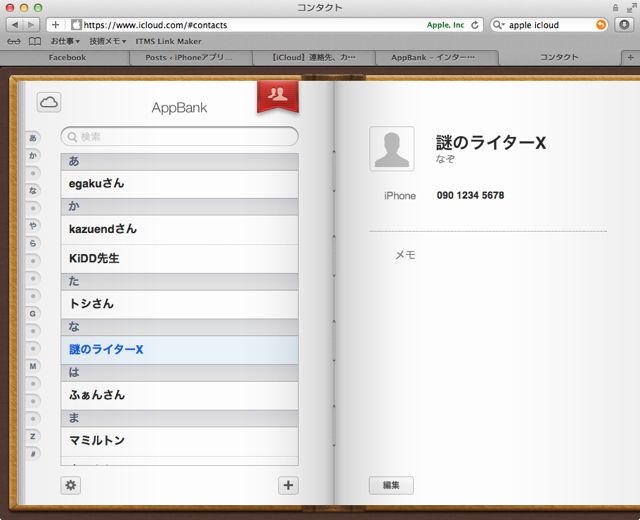Select contact 謎のライターX in list
Viewport: 640px width, 520px height.
[180, 350]
